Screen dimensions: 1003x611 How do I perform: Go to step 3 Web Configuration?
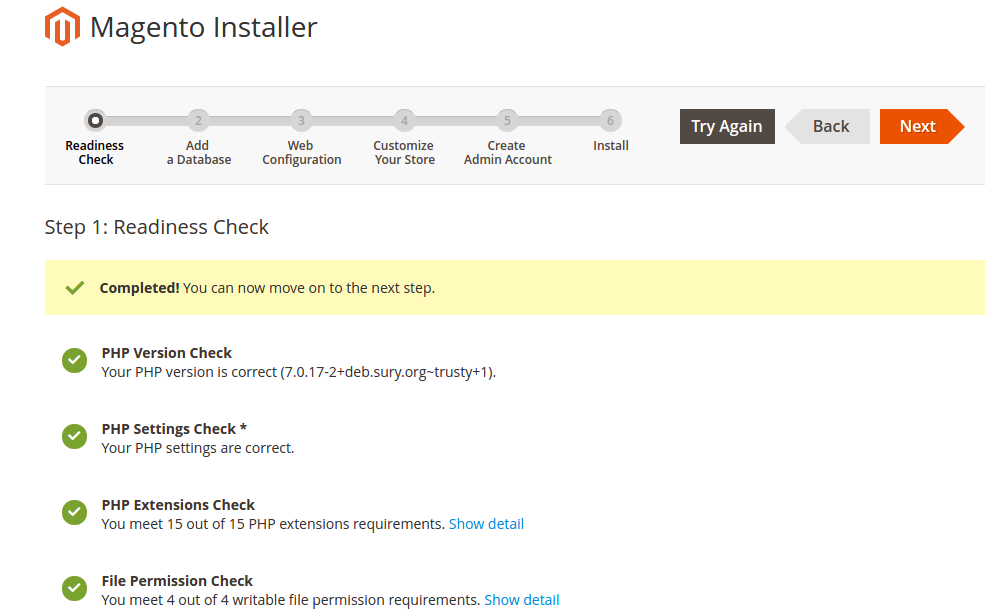point(301,121)
